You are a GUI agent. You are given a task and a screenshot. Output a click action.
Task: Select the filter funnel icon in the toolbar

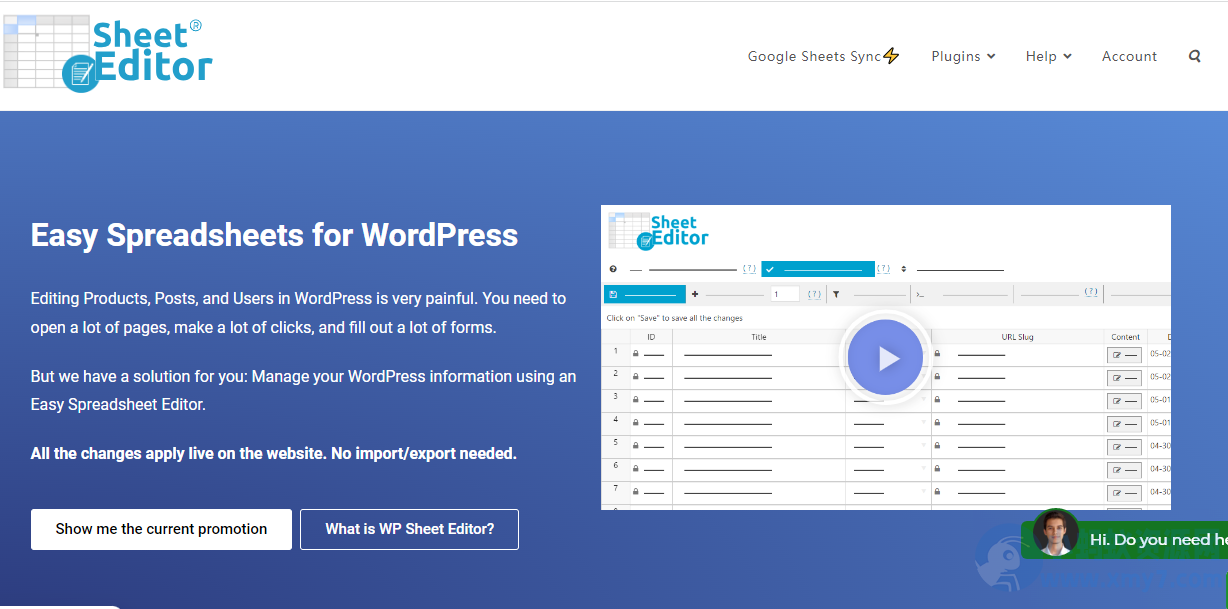pyautogui.click(x=838, y=295)
